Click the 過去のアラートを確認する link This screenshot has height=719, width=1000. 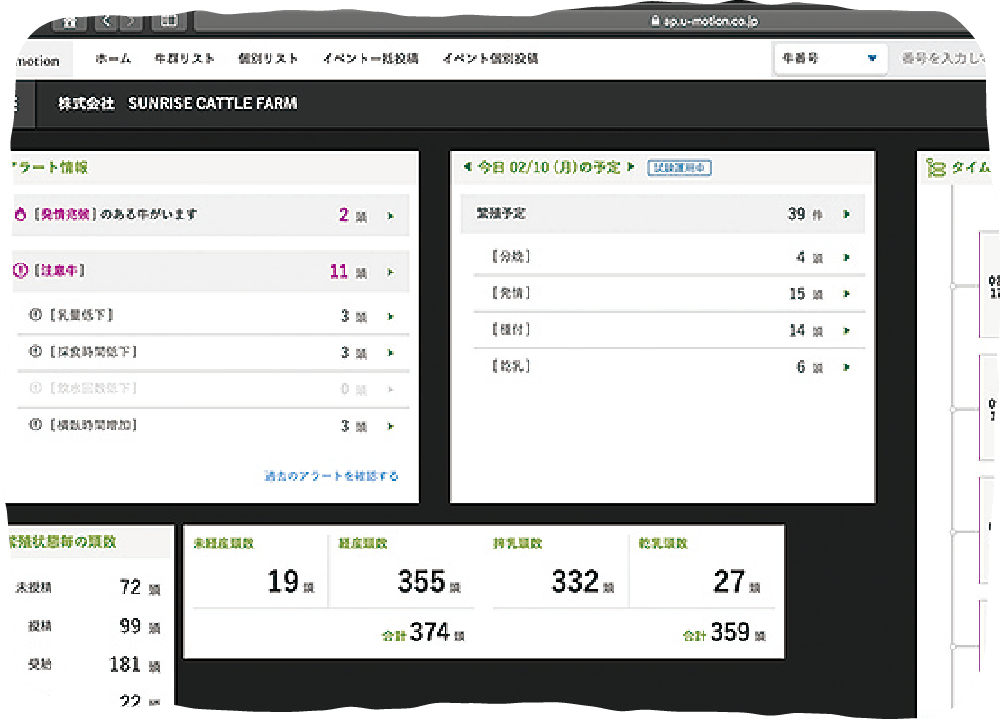point(331,476)
